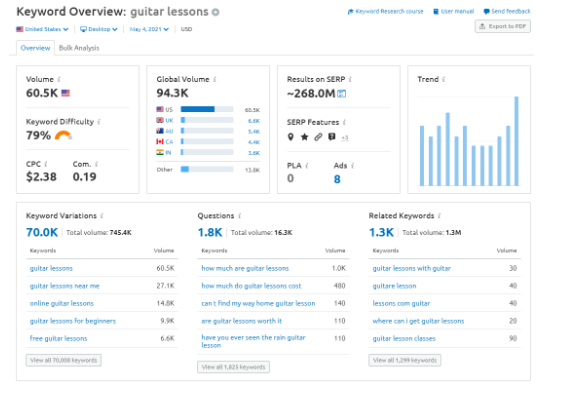
Task: Click the Export to PDF button
Action: point(503,26)
